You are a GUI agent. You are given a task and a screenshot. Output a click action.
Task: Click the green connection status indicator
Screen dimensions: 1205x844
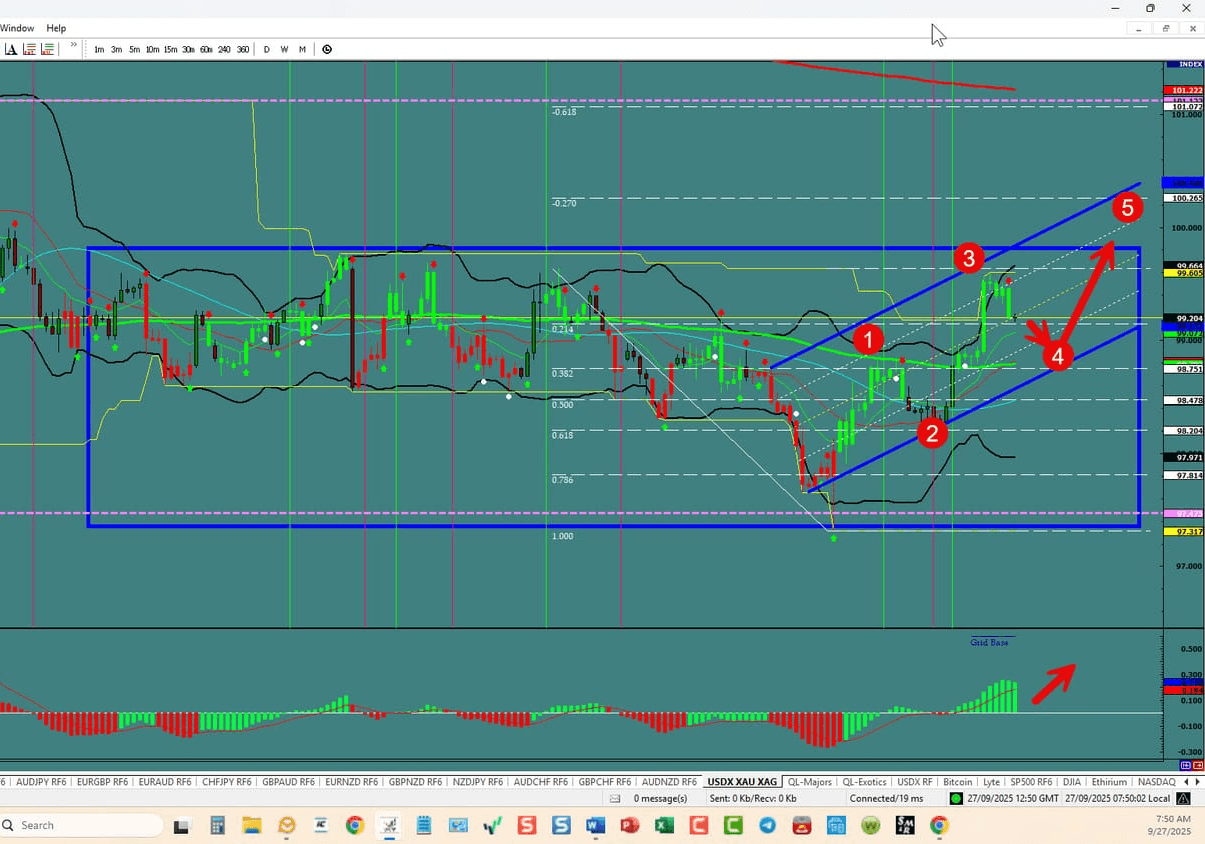tap(955, 797)
